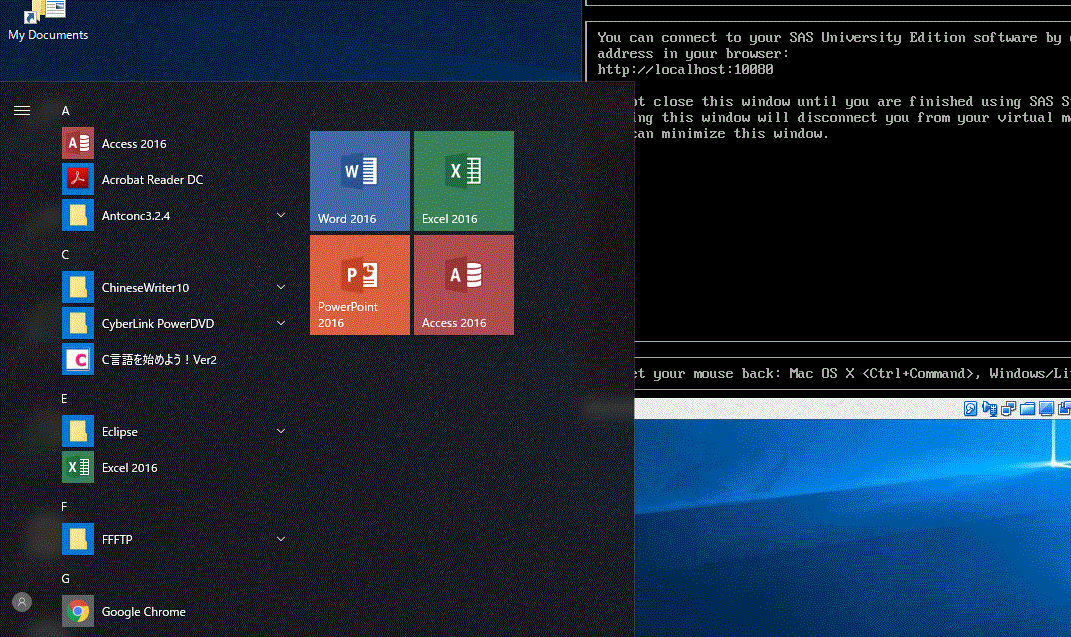Jump to letter G section header
Screen dimensions: 1071x637
[x=66, y=579]
